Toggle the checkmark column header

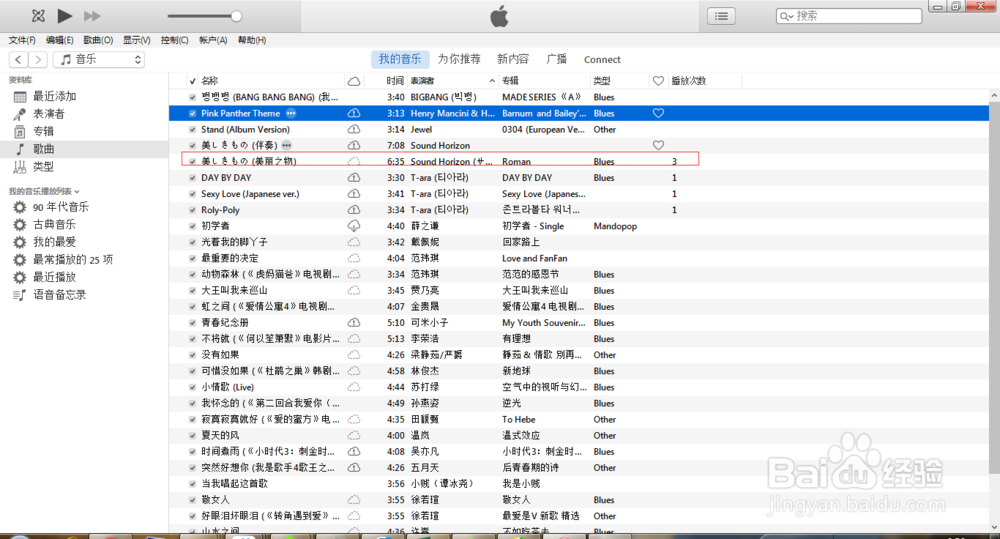pos(192,81)
